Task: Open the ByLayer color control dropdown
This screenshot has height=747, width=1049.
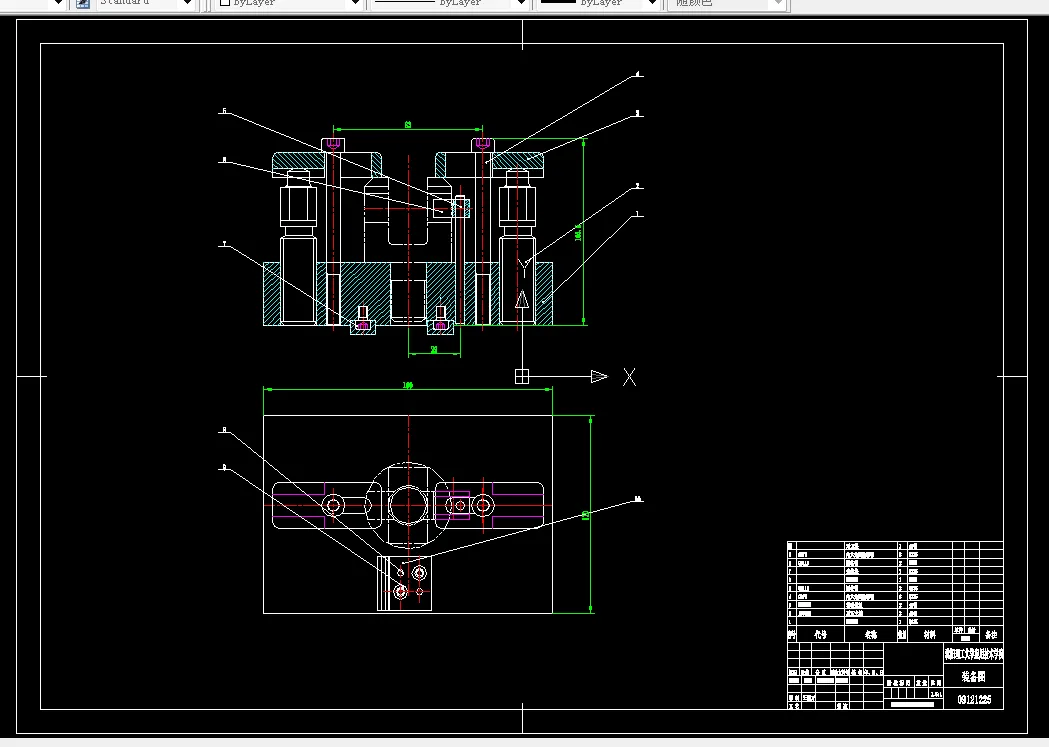Action: tap(355, 3)
